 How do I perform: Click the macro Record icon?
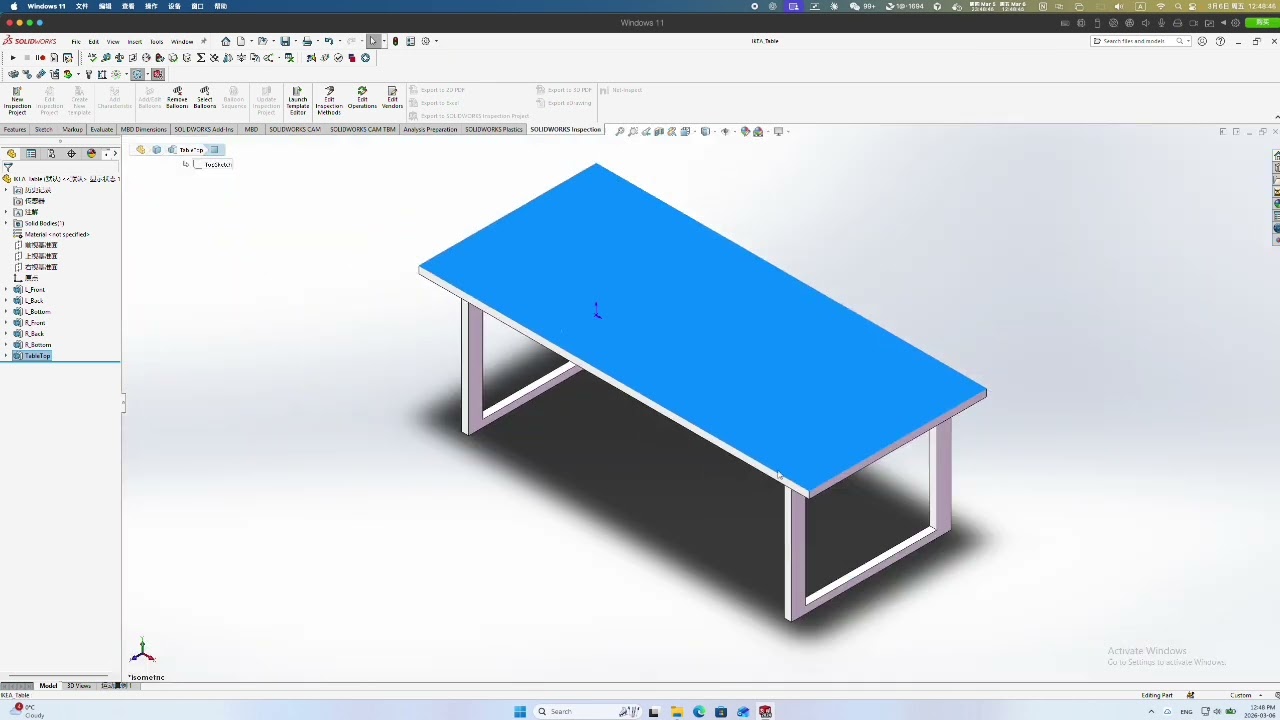(x=40, y=58)
